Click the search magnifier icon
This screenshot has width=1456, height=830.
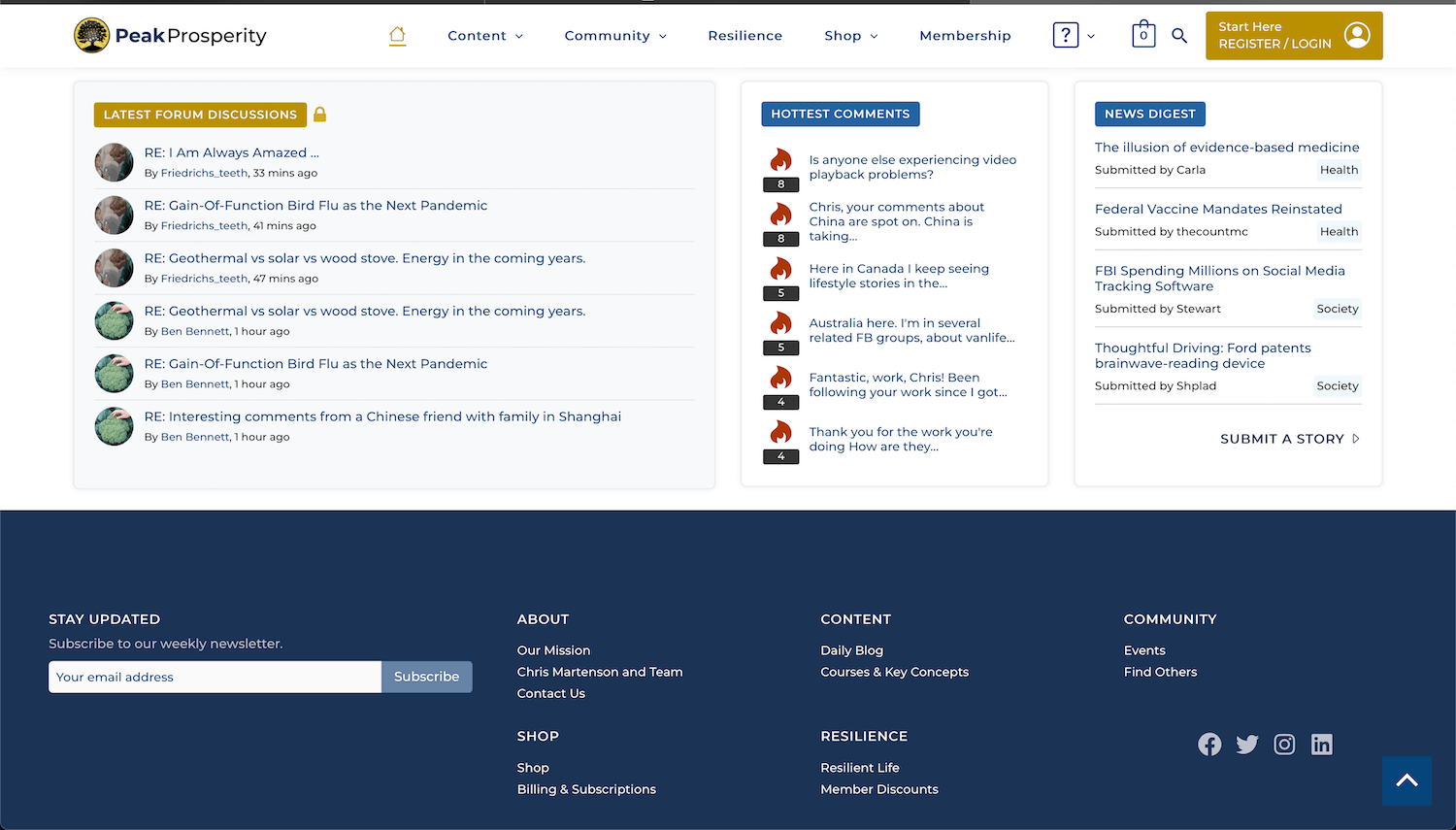pos(1179,36)
